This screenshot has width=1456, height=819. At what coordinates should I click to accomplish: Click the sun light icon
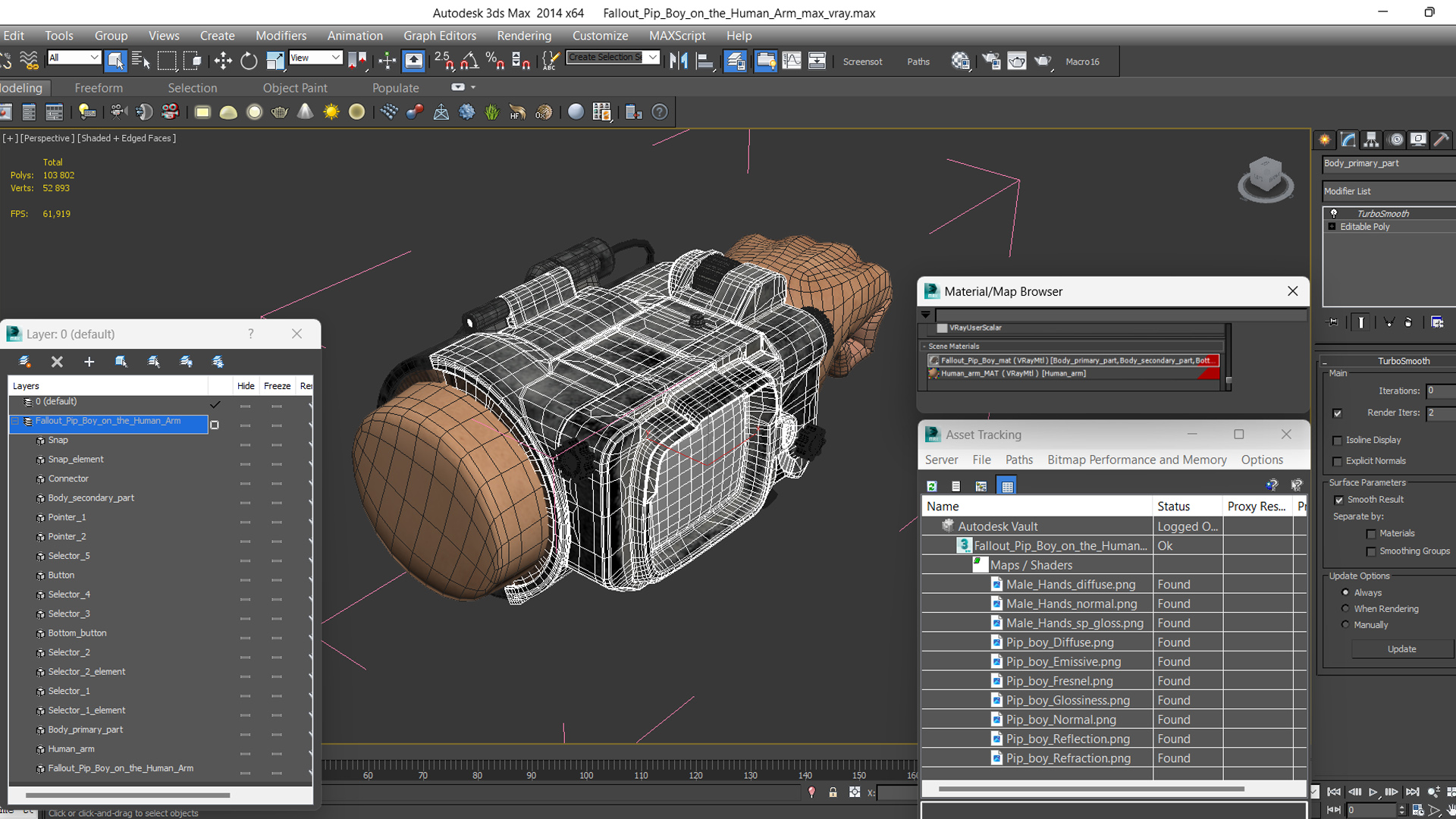pos(331,112)
